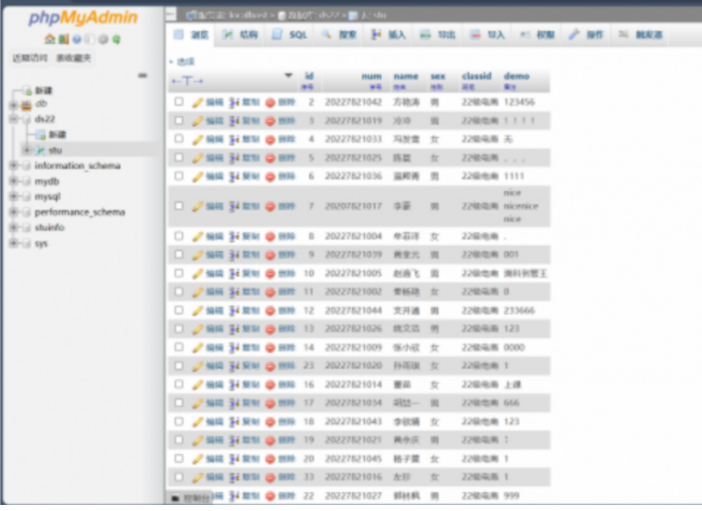Click the red delete icon for row id 13
This screenshot has height=511, width=702.
click(270, 329)
